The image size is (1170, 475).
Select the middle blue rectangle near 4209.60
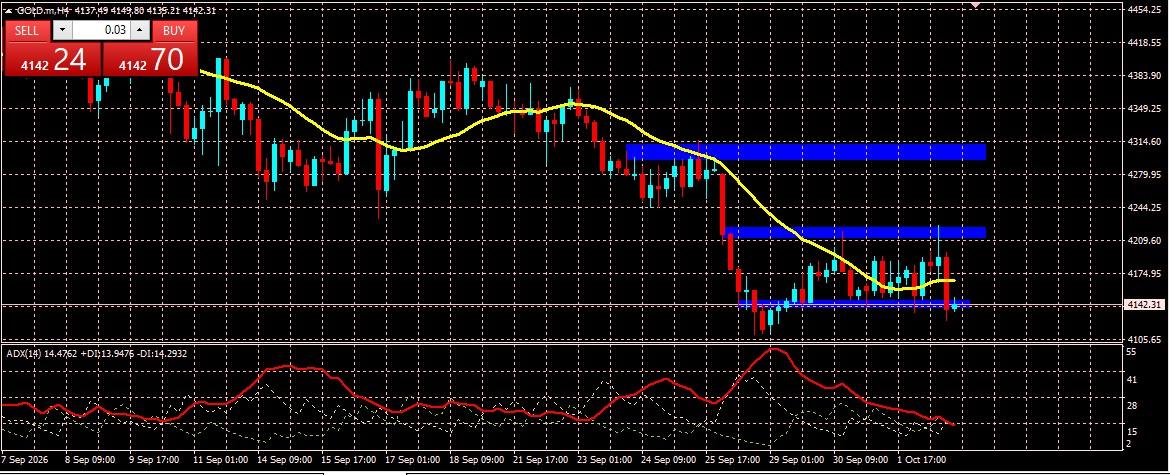[855, 233]
